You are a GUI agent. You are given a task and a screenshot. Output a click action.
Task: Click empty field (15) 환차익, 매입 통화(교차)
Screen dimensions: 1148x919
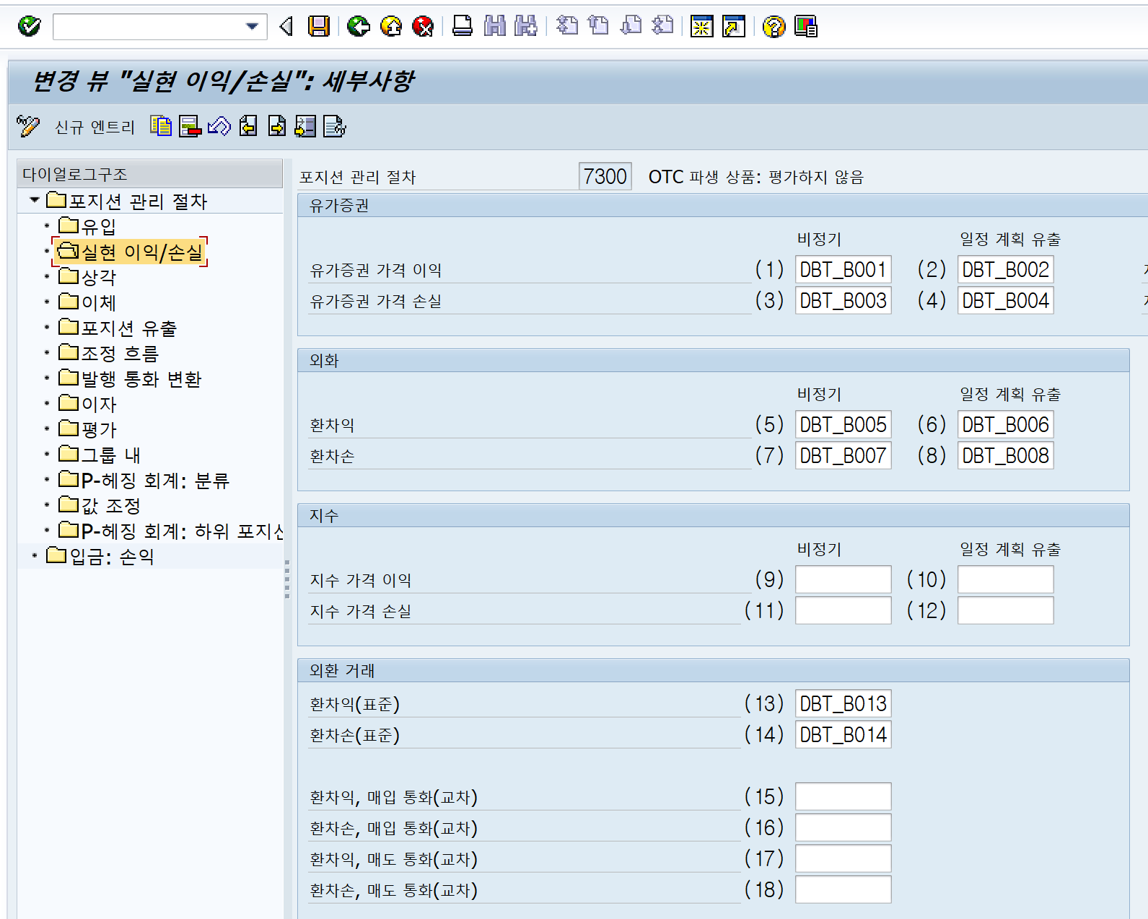(843, 797)
